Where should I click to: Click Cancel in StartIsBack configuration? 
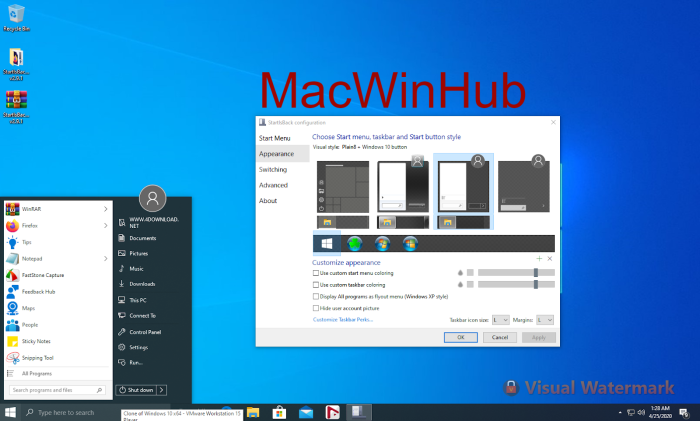[500, 338]
